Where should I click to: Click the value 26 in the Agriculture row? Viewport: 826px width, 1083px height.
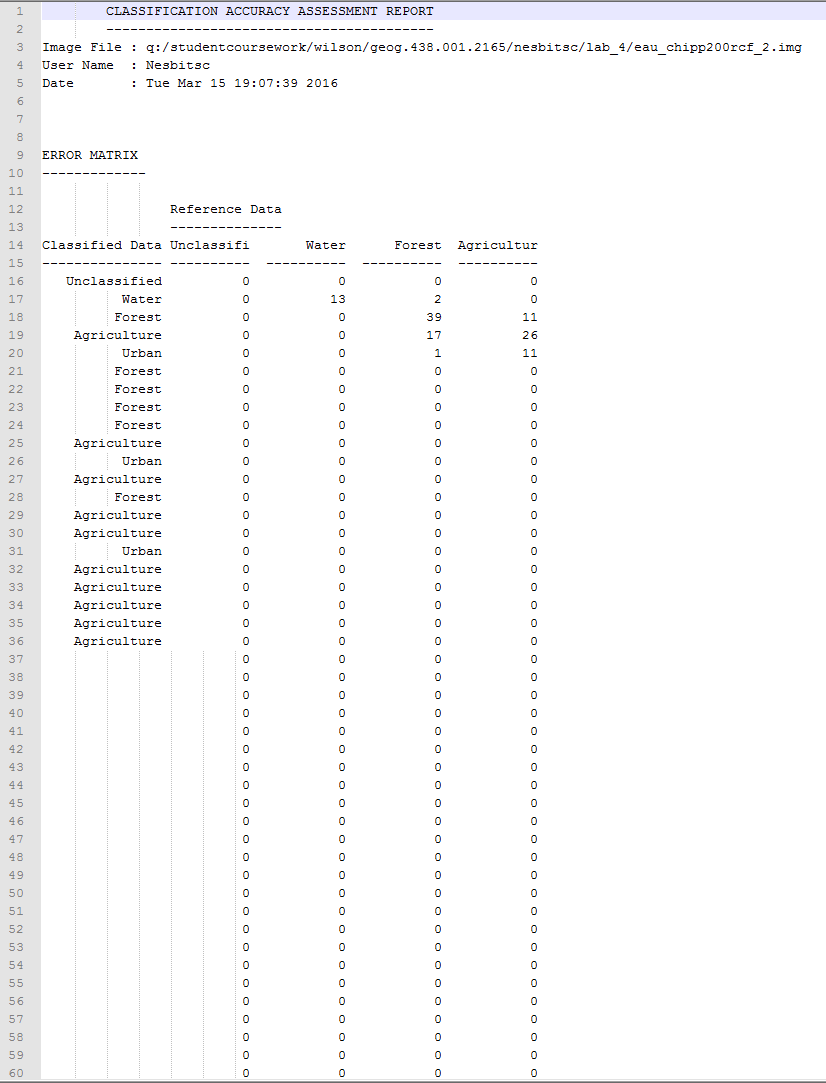click(530, 335)
